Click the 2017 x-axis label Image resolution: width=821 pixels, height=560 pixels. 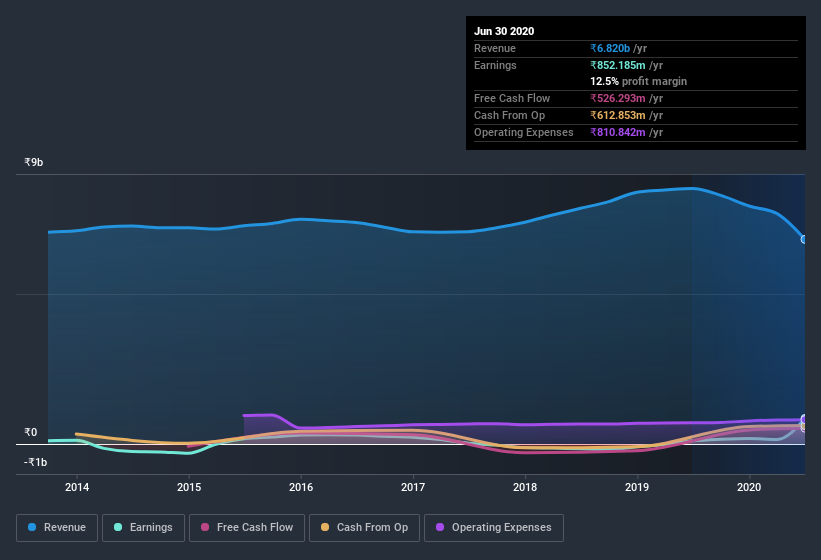[x=413, y=487]
